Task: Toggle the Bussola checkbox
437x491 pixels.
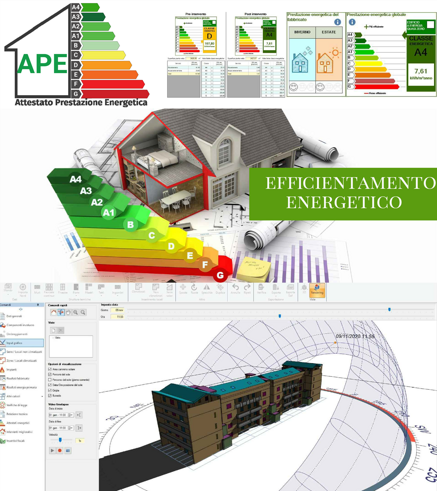Action: (50, 395)
